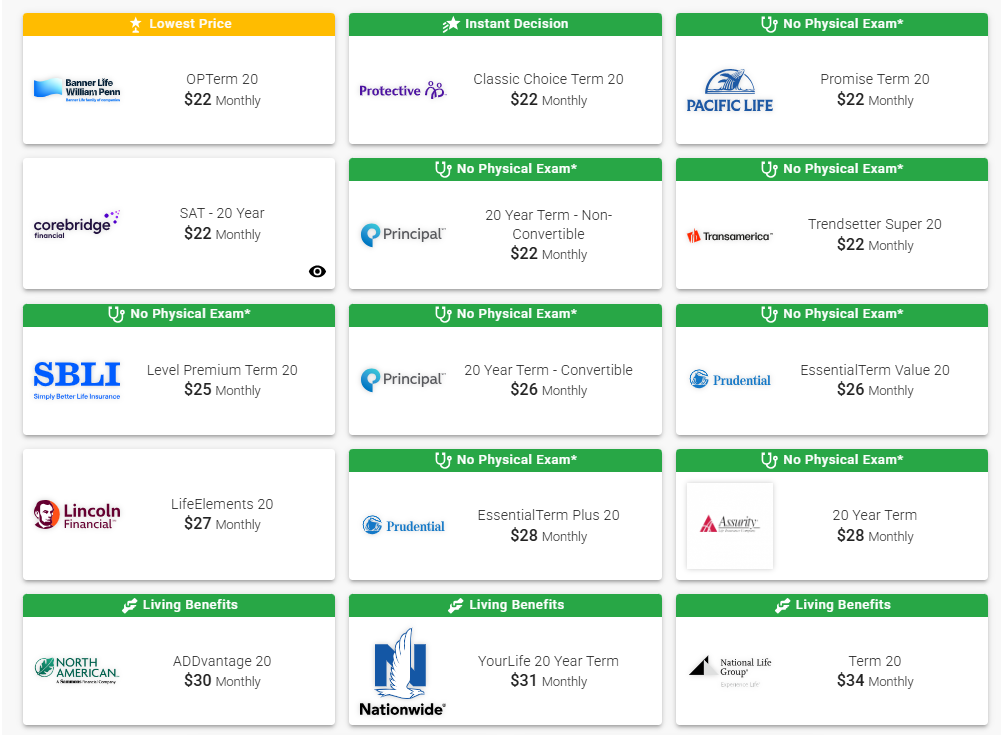Click the $31 Monthly price
The image size is (1001, 735).
coord(548,681)
